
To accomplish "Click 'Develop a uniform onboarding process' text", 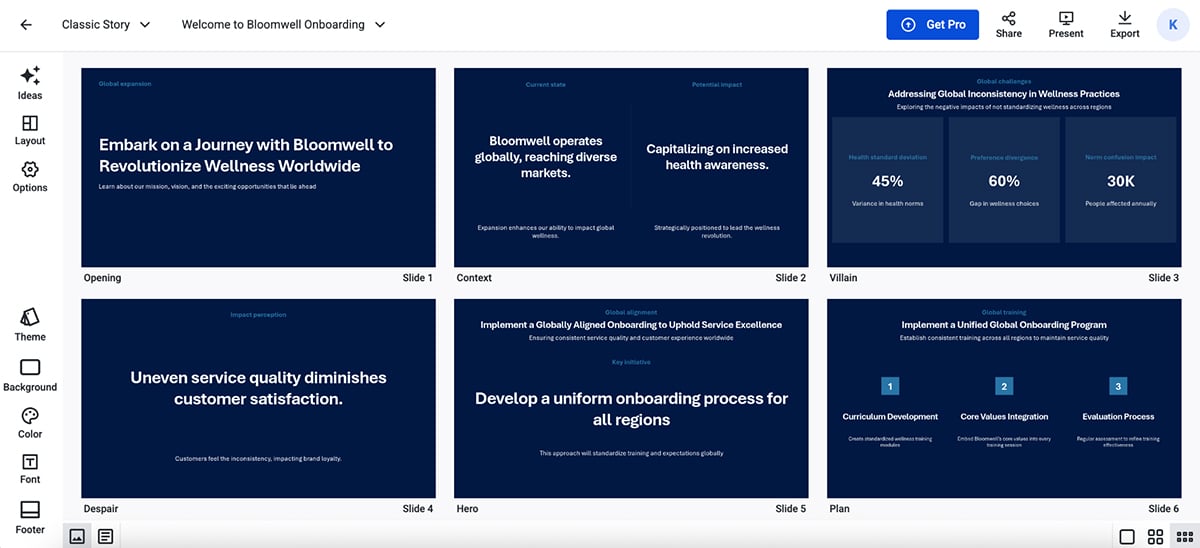I will tap(631, 409).
